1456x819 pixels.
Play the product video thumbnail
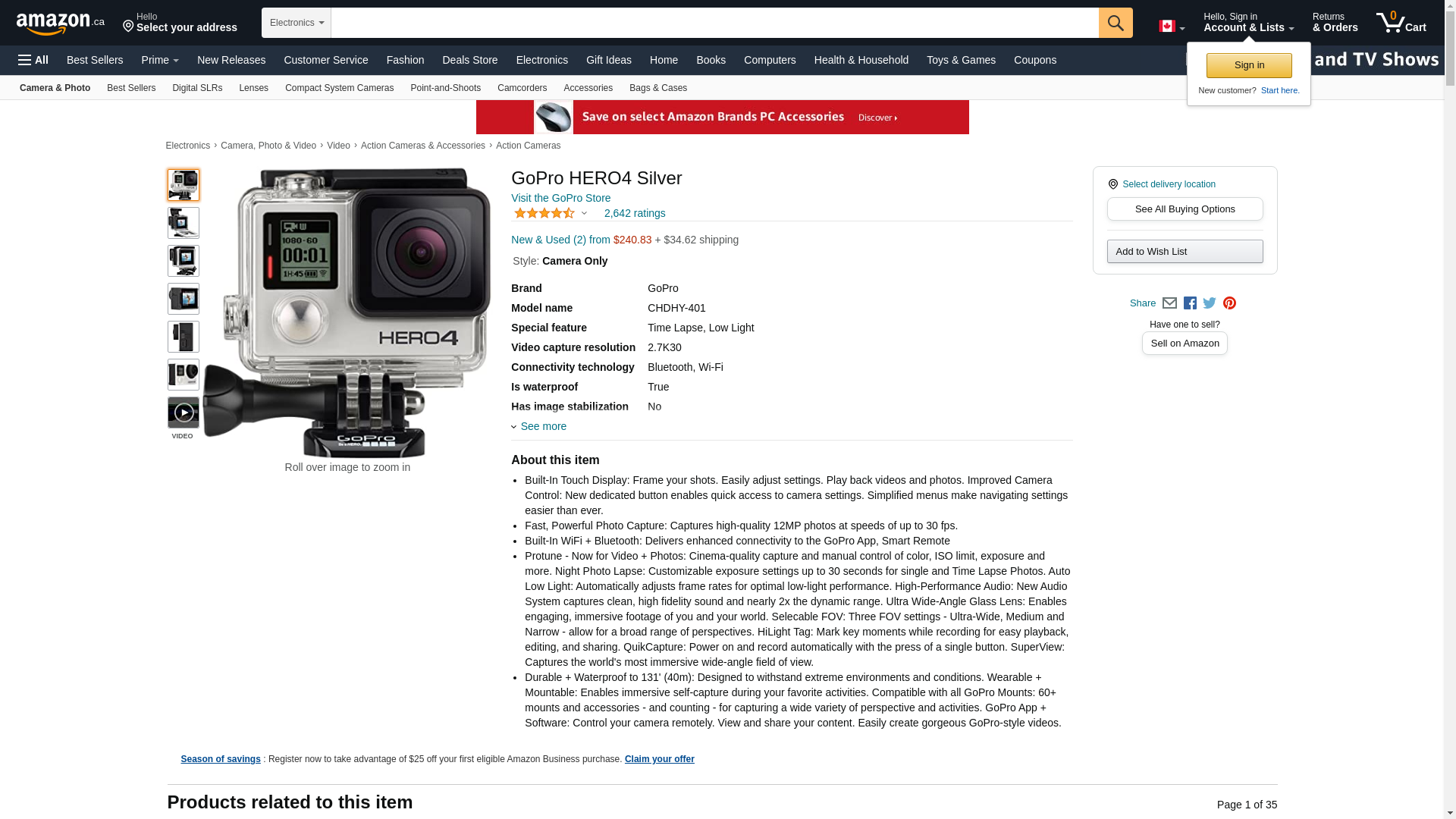tap(184, 413)
